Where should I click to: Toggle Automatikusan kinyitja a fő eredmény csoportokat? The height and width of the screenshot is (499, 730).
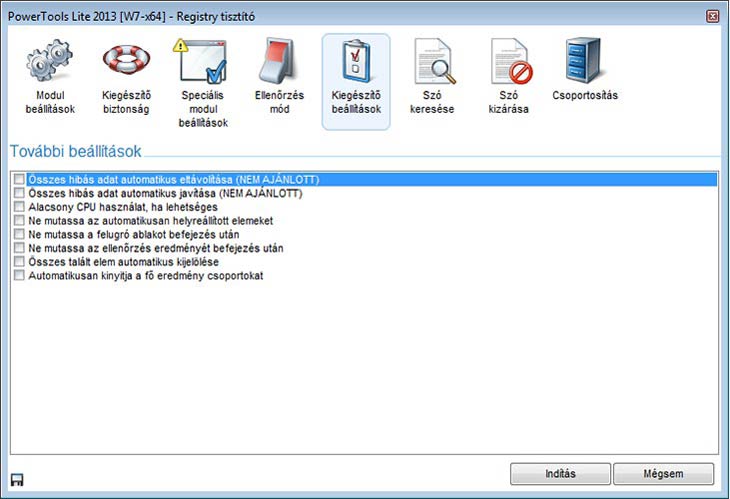point(19,275)
